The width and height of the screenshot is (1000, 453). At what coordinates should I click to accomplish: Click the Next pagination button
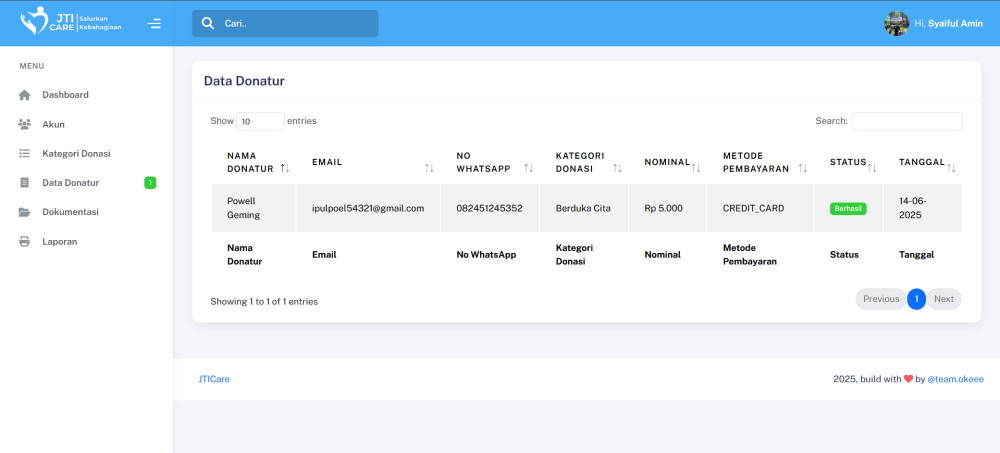(x=943, y=299)
